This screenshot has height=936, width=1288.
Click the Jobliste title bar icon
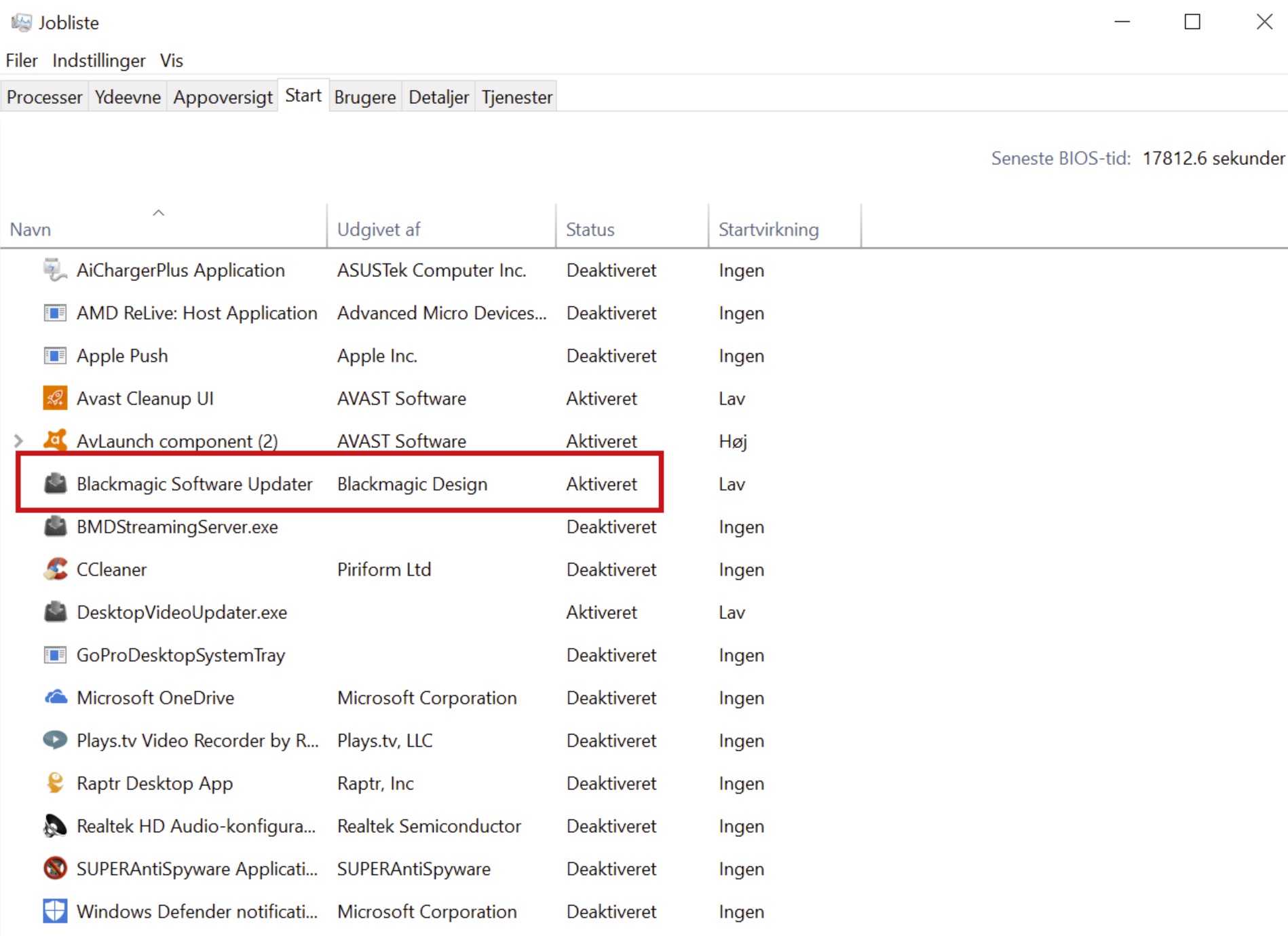tap(21, 22)
